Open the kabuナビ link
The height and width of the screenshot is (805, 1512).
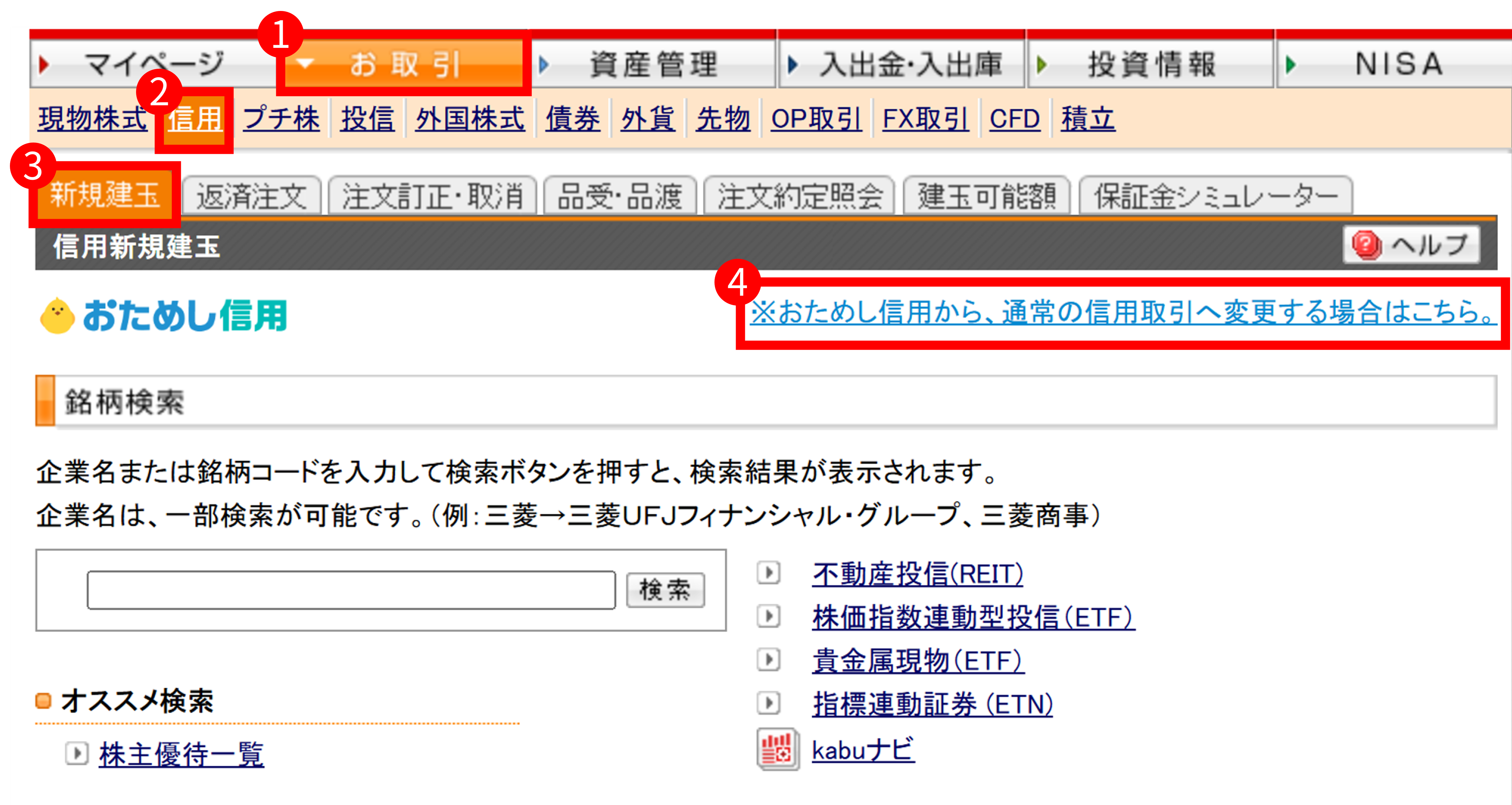coord(863,750)
